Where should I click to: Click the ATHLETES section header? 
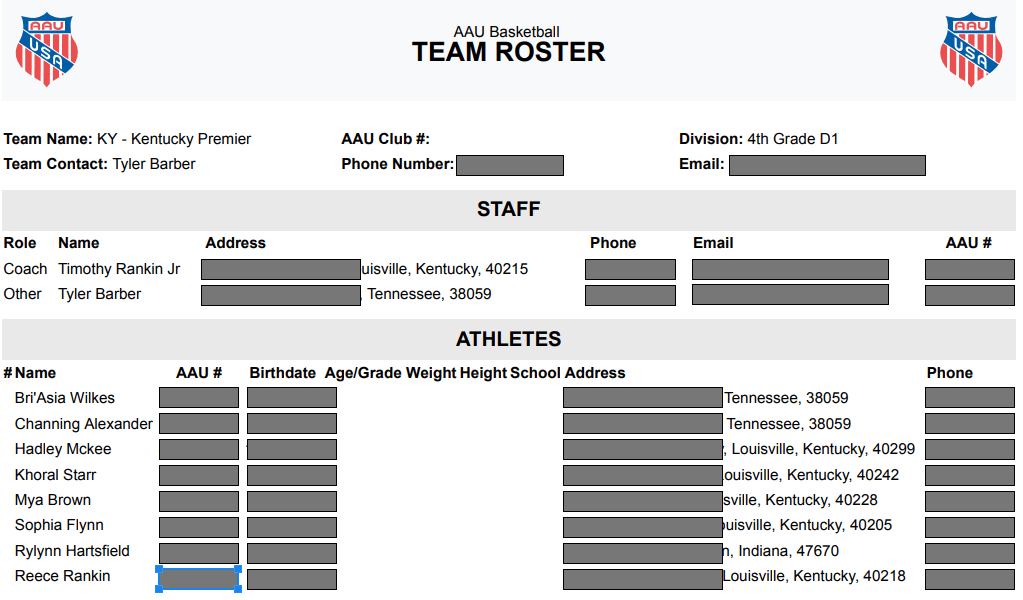coord(510,338)
